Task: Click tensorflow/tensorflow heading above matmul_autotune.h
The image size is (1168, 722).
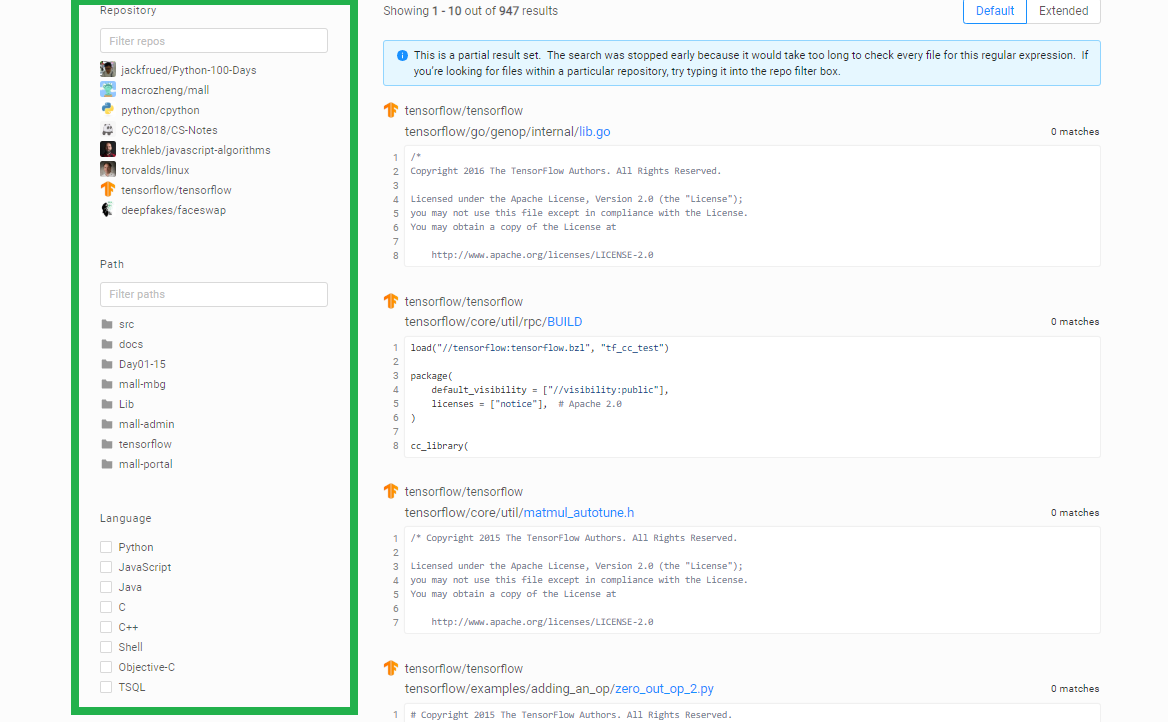Action: pos(463,492)
